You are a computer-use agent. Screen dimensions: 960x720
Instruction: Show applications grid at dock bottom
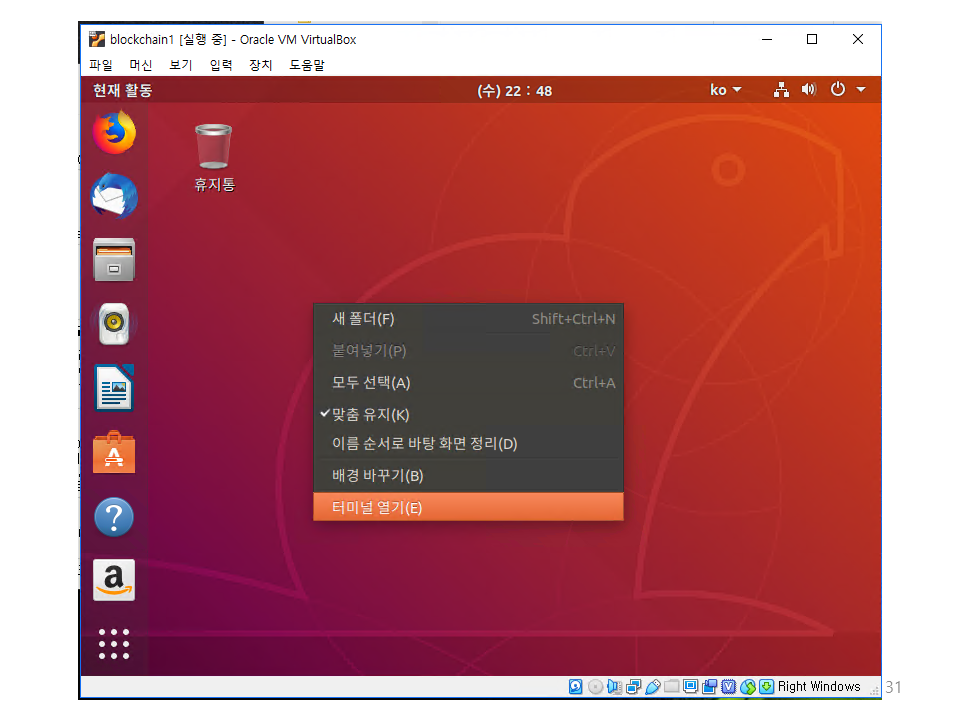[114, 644]
